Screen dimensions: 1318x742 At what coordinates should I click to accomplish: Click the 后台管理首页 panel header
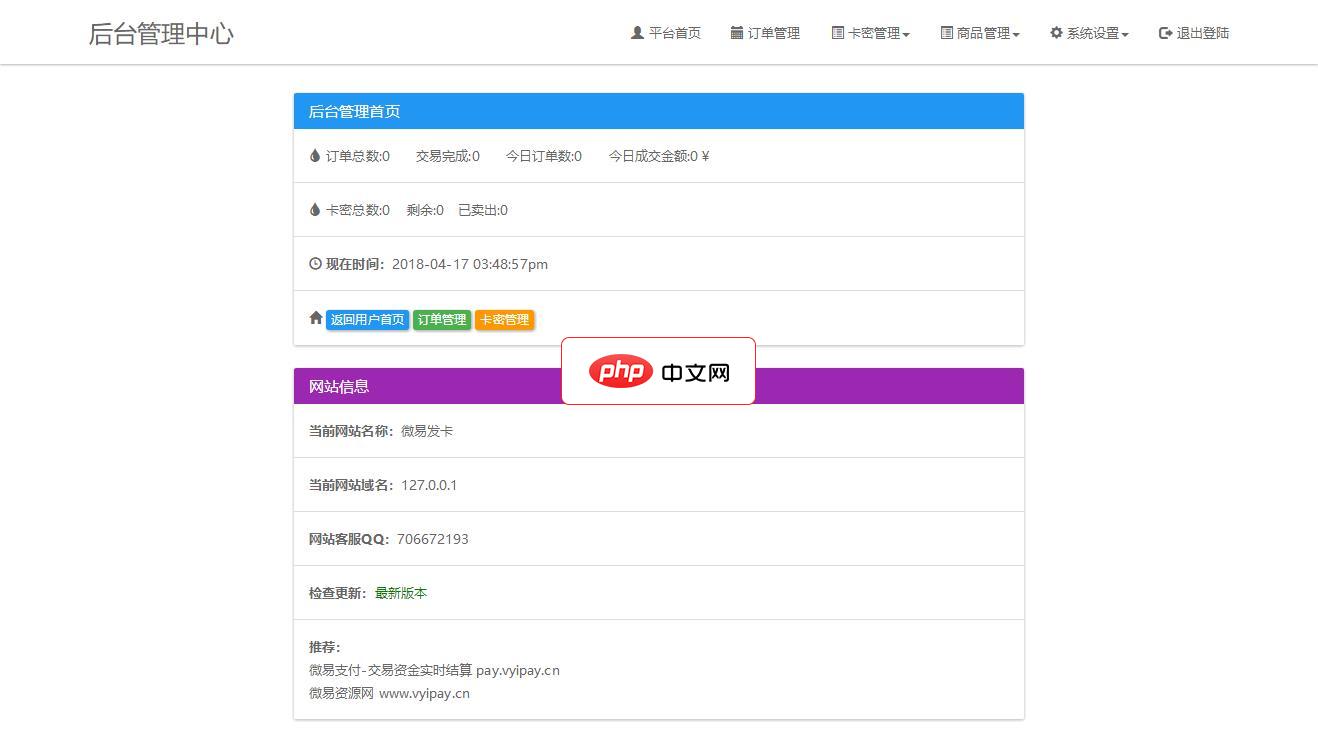click(659, 111)
